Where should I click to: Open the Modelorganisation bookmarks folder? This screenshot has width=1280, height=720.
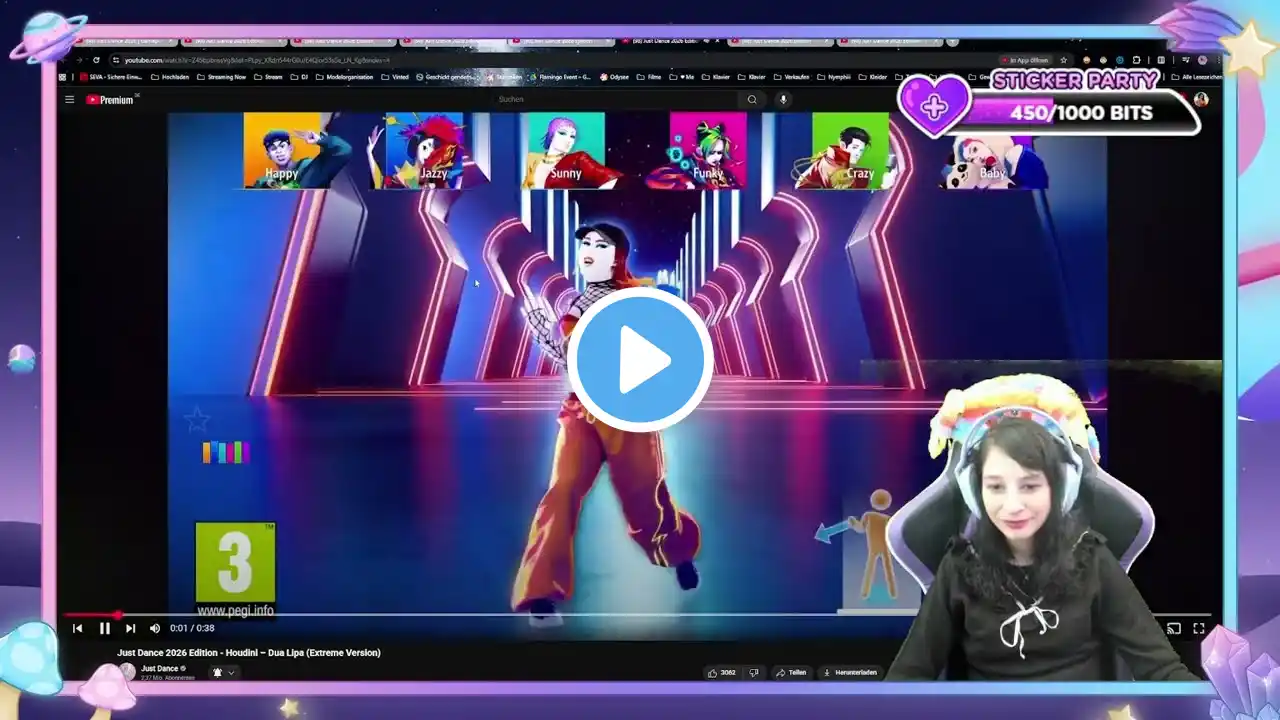click(x=345, y=77)
